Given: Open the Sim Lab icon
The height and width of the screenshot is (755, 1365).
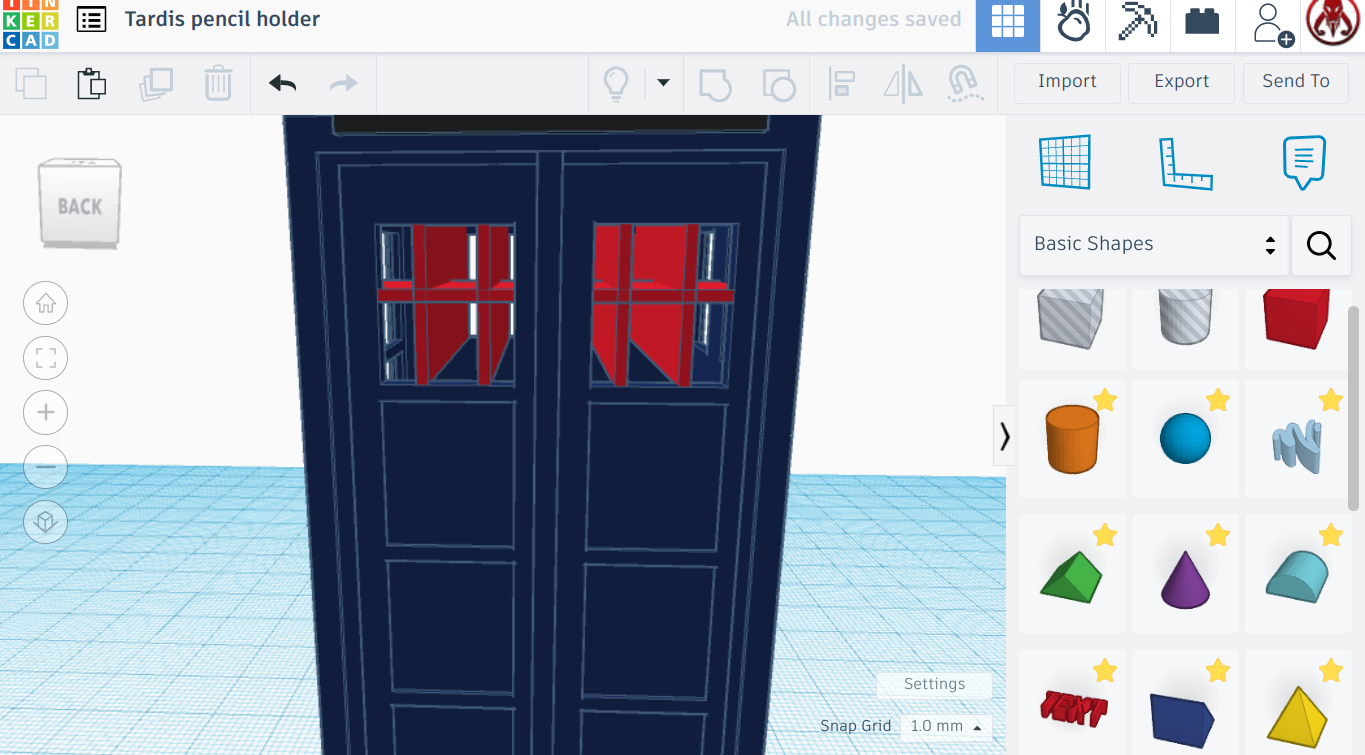Looking at the screenshot, I should coord(1073,22).
